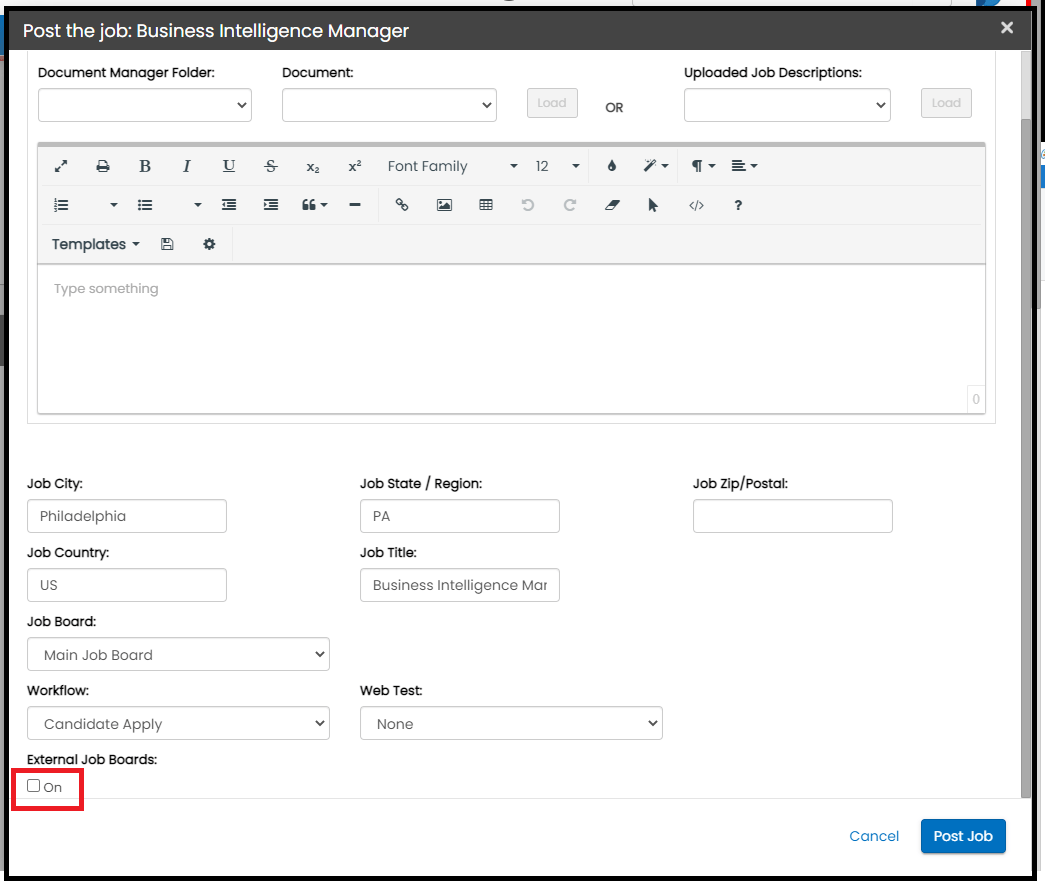The image size is (1045, 891).
Task: Insert a link using the chain icon
Action: click(402, 205)
